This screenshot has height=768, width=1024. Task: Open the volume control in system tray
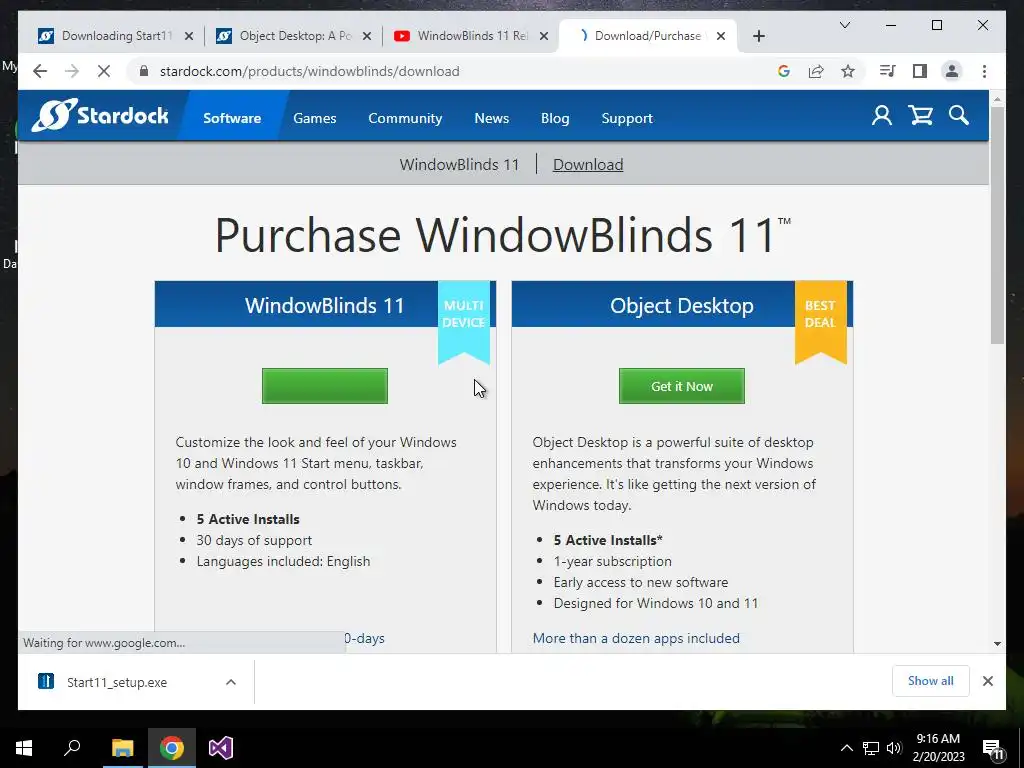[894, 748]
